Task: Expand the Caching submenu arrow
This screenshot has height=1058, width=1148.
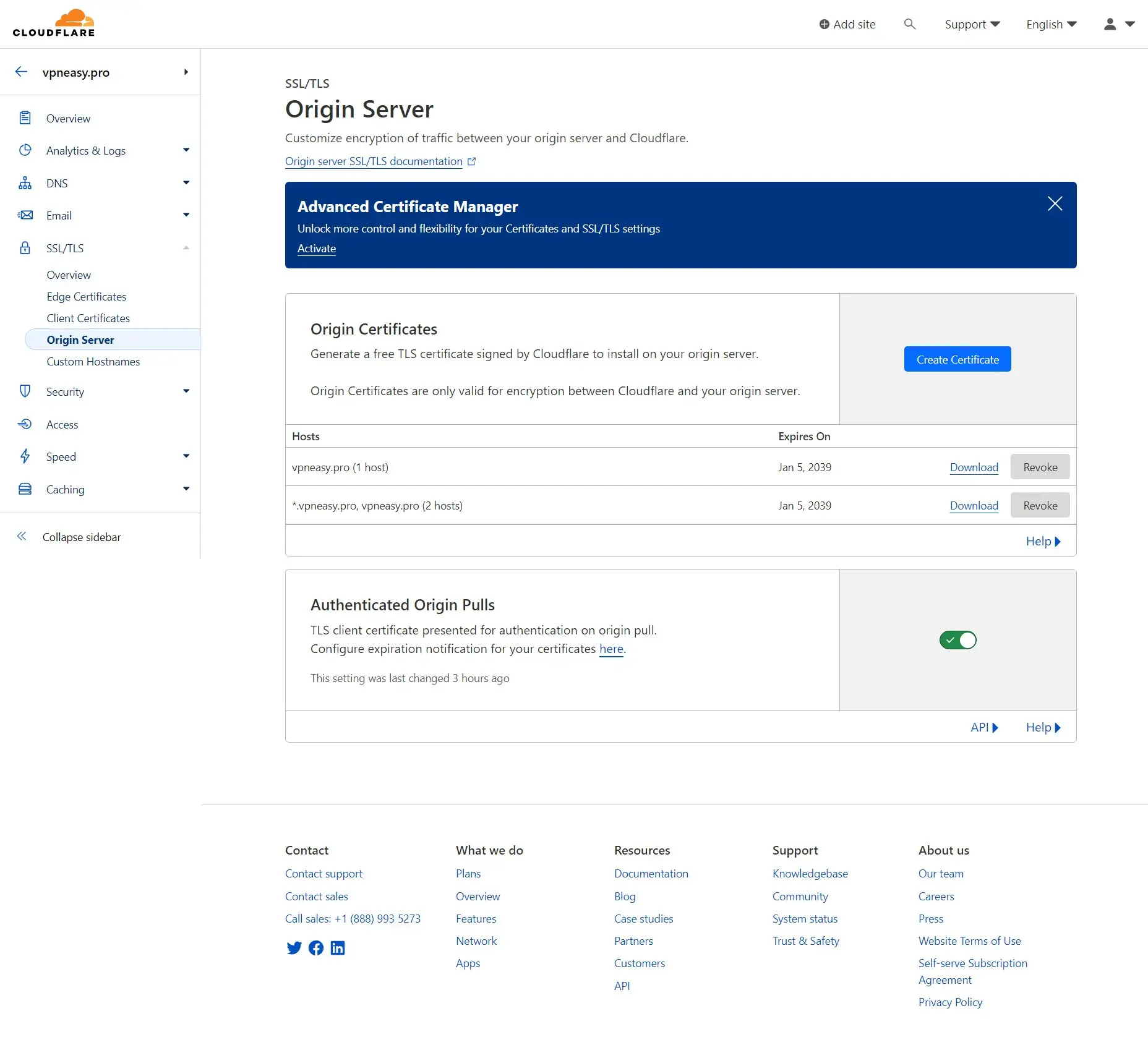Action: click(x=186, y=489)
